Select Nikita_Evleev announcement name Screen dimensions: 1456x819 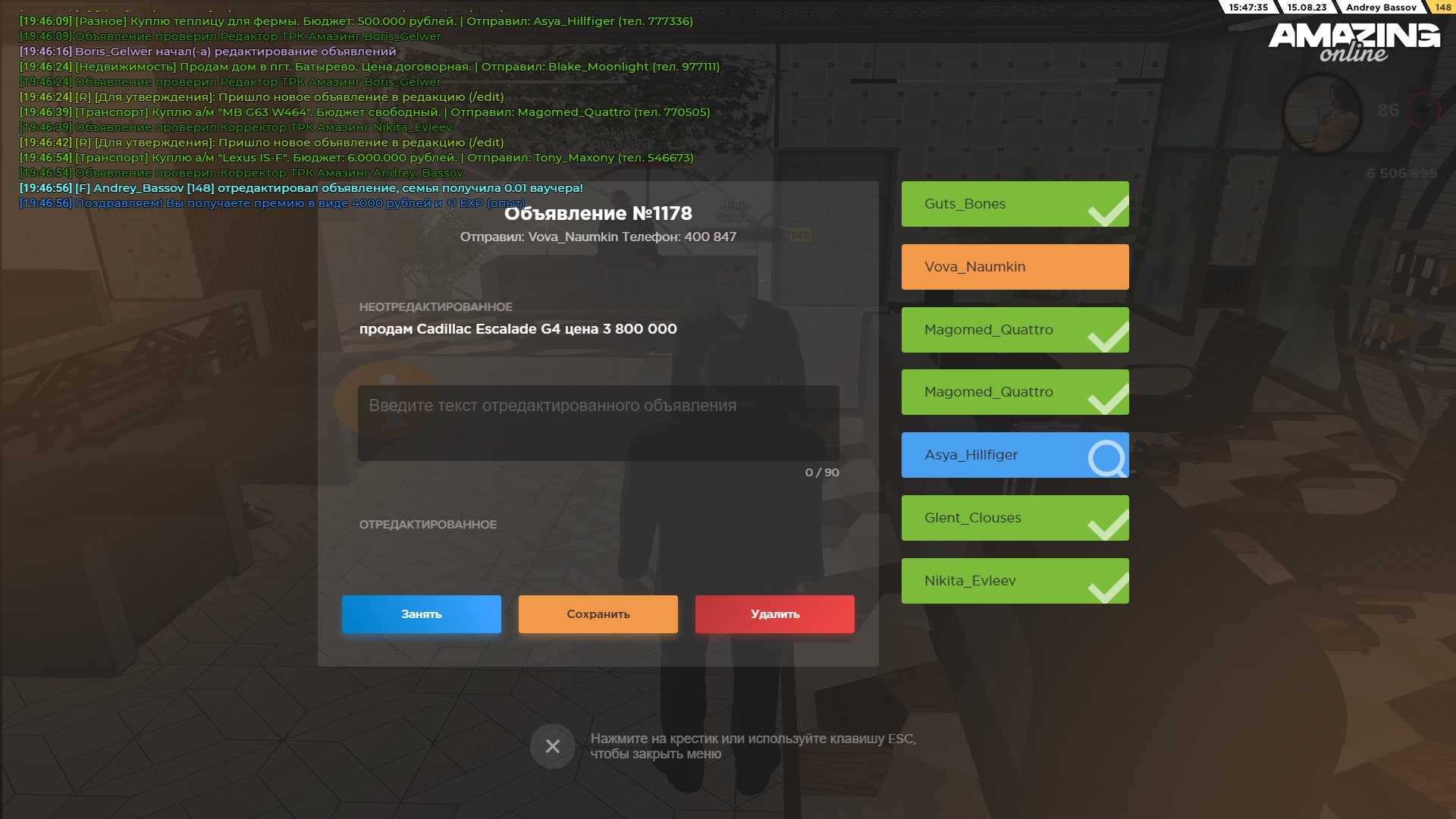point(969,581)
